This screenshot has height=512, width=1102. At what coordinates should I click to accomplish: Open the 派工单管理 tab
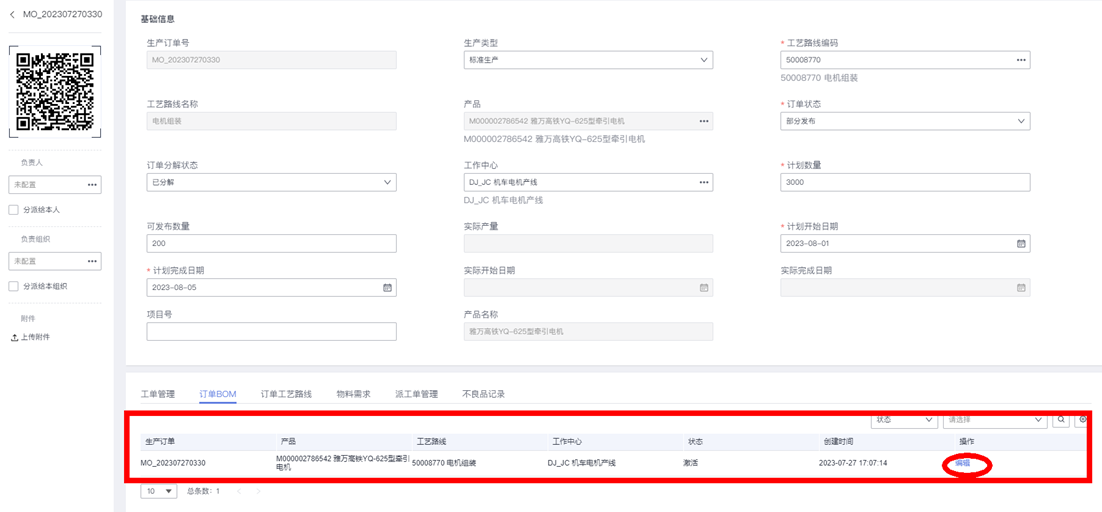coord(417,394)
